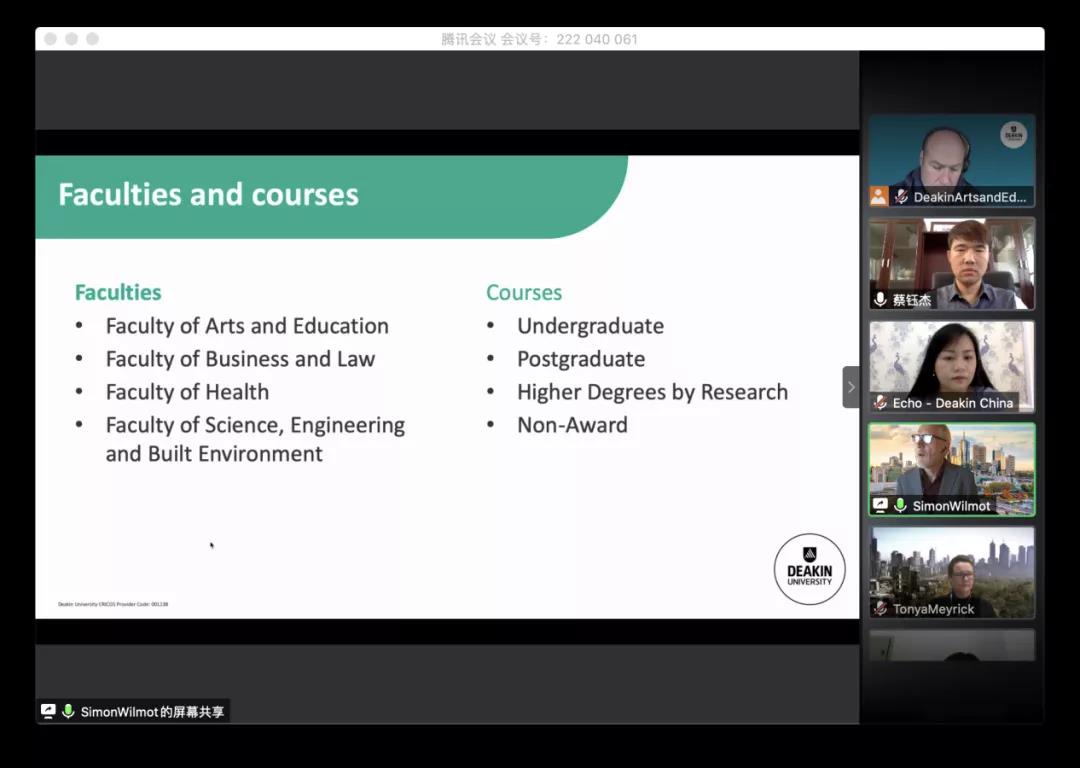This screenshot has height=768, width=1080.
Task: Click screen share icon on SimonWilmot tile
Action: [x=880, y=506]
